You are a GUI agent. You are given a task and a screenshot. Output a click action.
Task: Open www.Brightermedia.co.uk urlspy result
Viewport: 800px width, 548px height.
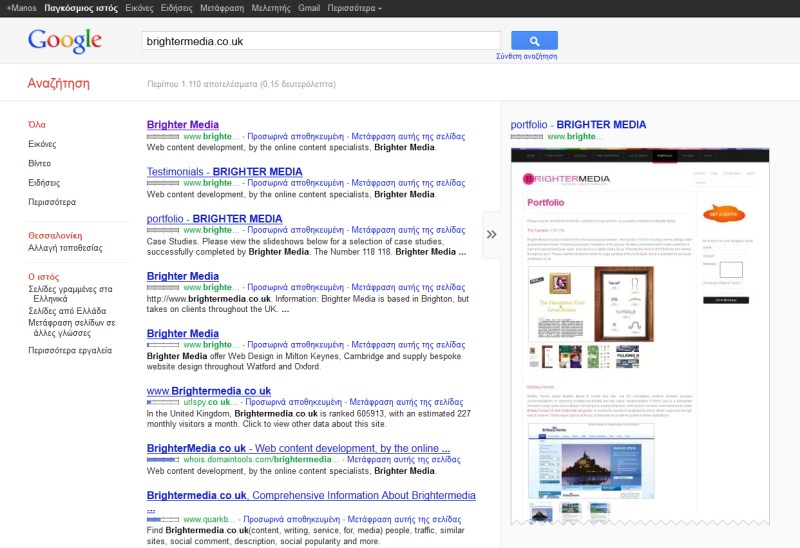coord(209,391)
